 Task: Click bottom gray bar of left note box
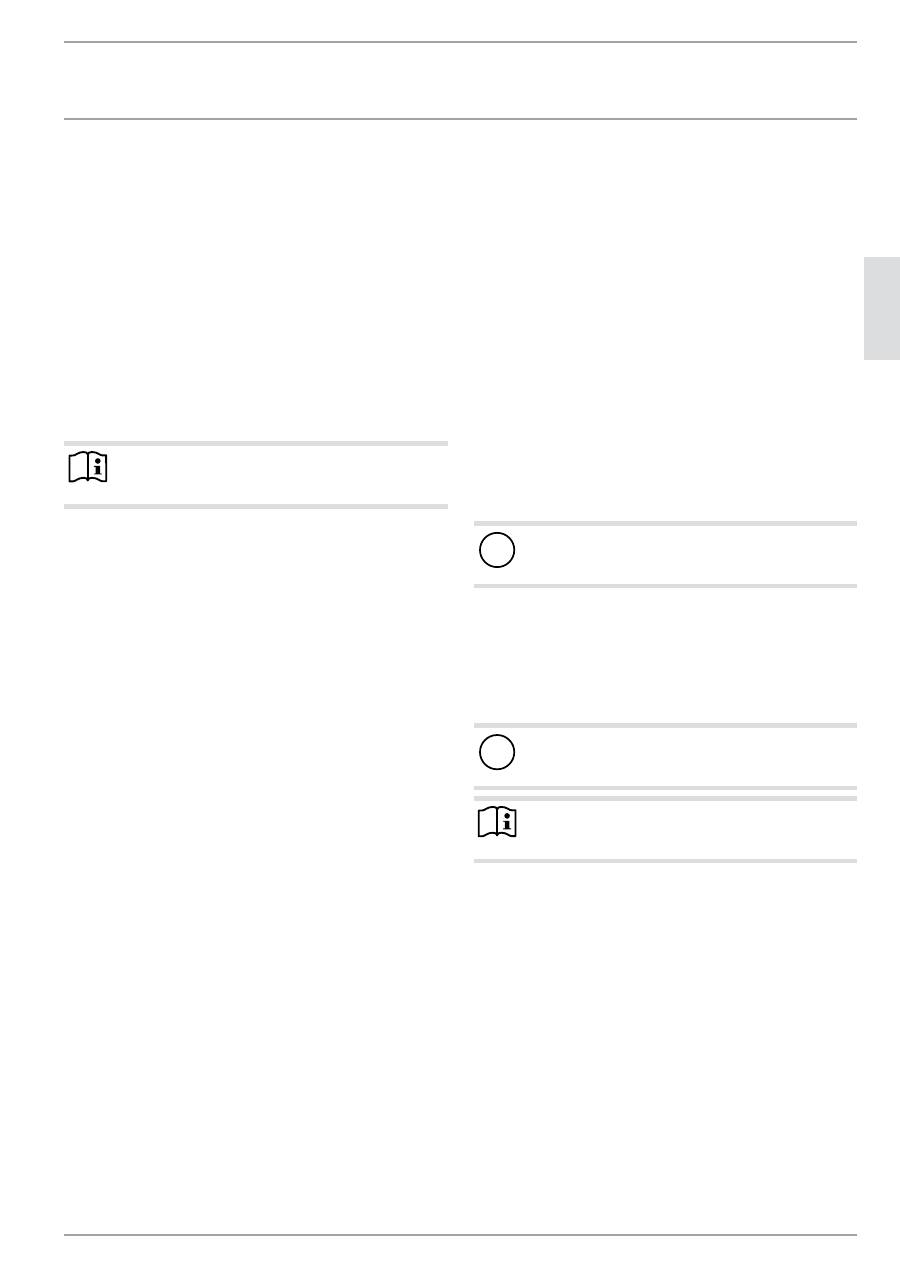tap(255, 506)
